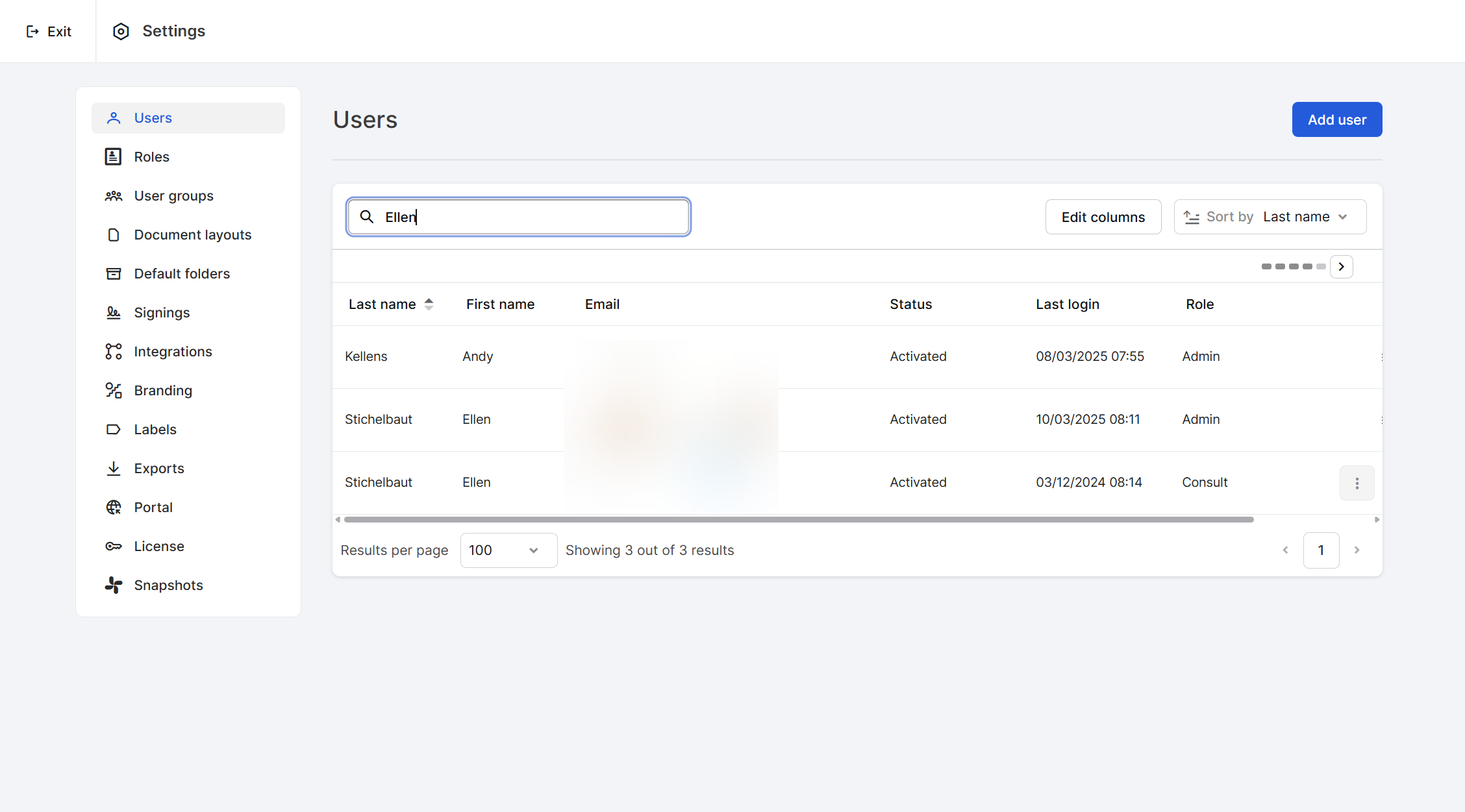Go to Default folders section
Screen dimensions: 1465x812
tap(182, 273)
